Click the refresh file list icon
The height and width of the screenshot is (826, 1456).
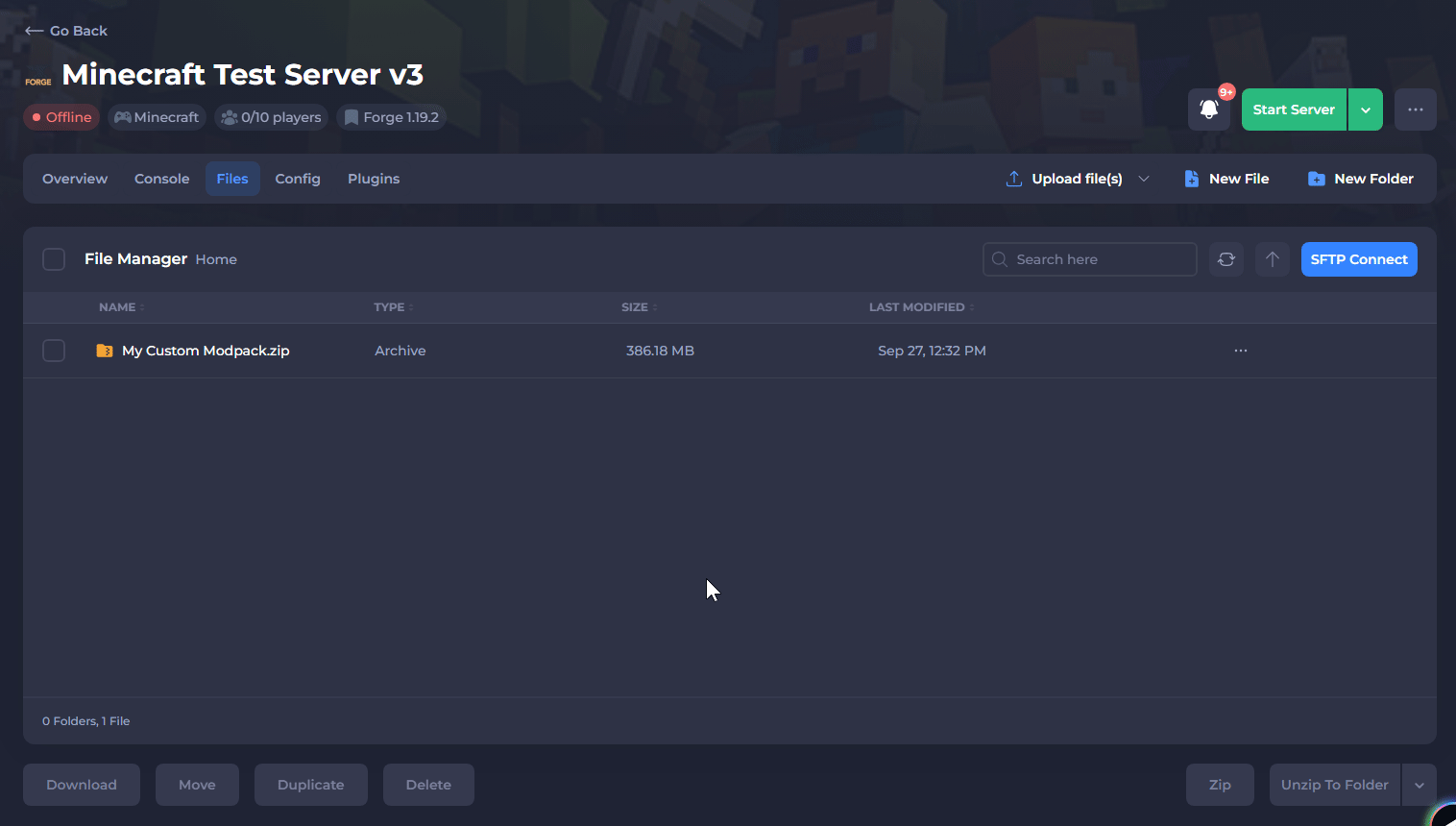1226,259
